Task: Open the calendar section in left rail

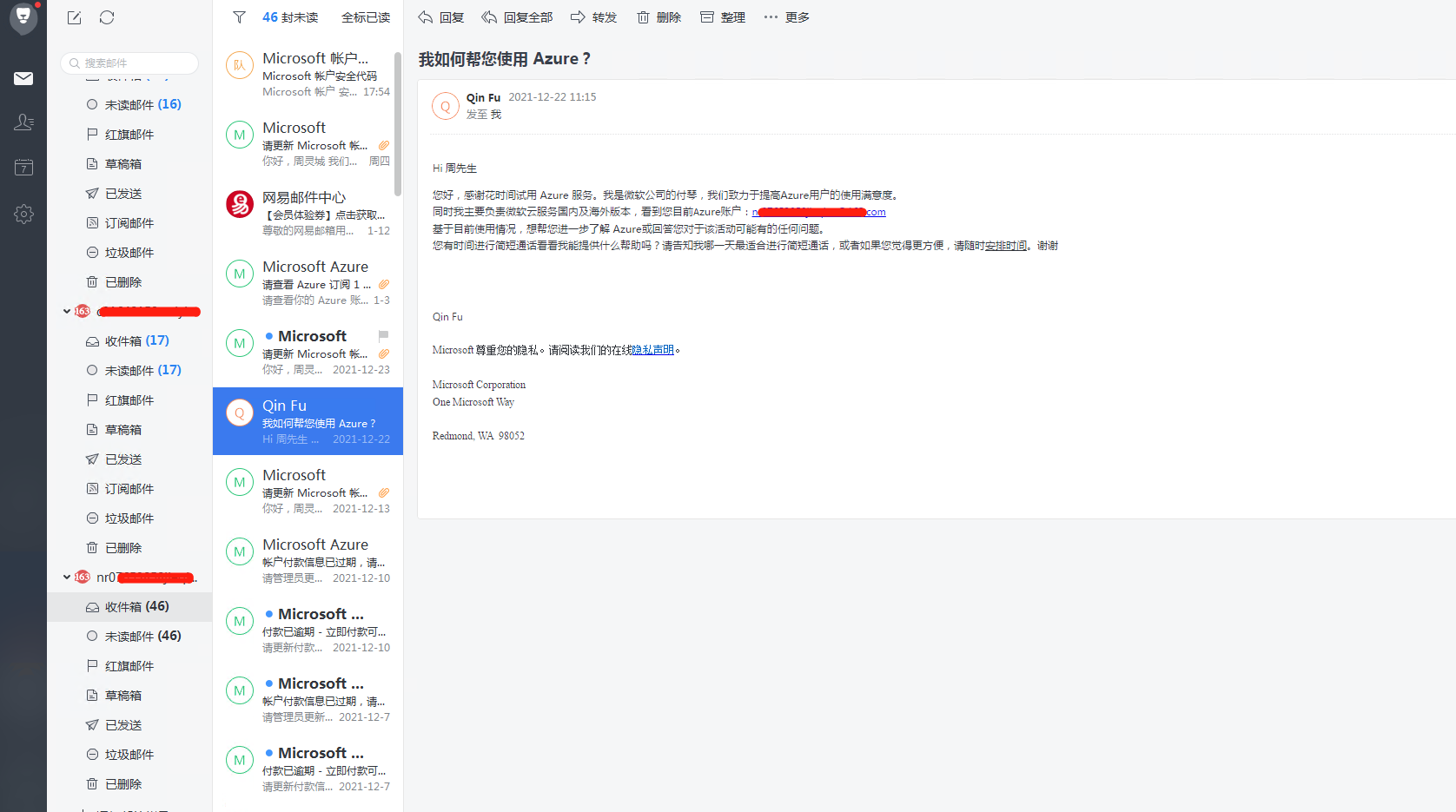Action: coord(23,167)
